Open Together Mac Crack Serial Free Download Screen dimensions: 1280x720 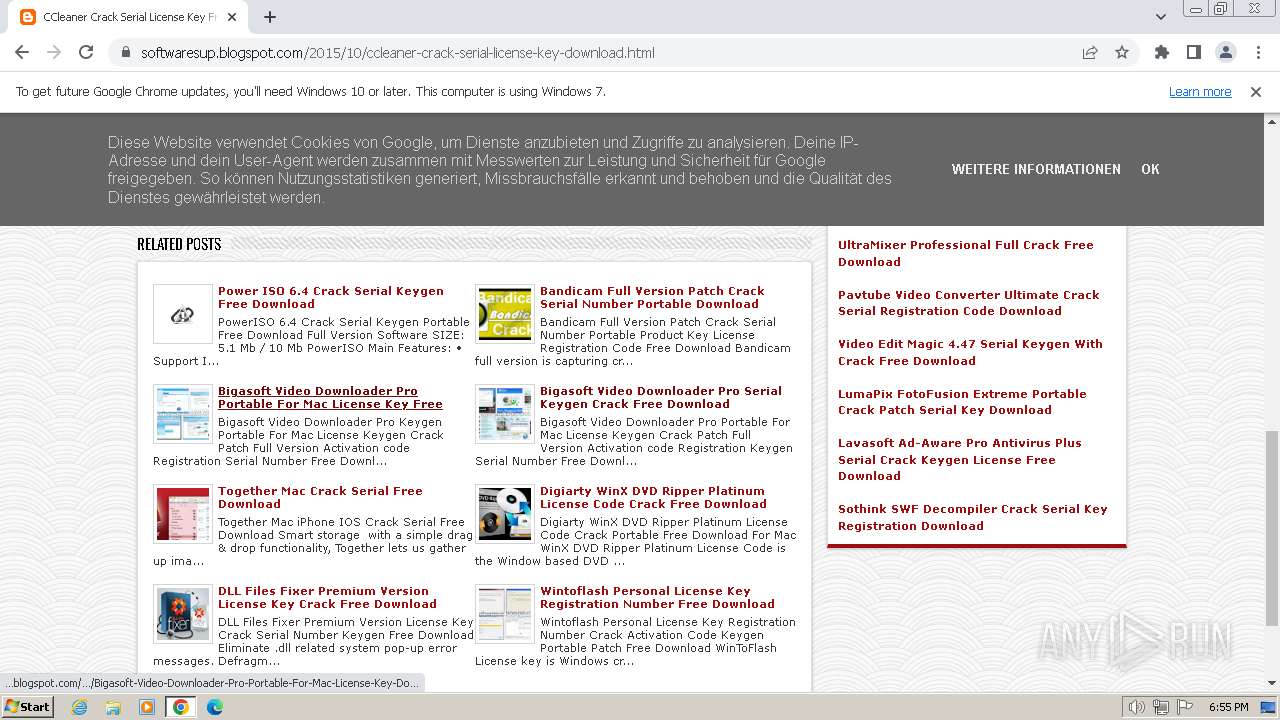pyautogui.click(x=320, y=497)
